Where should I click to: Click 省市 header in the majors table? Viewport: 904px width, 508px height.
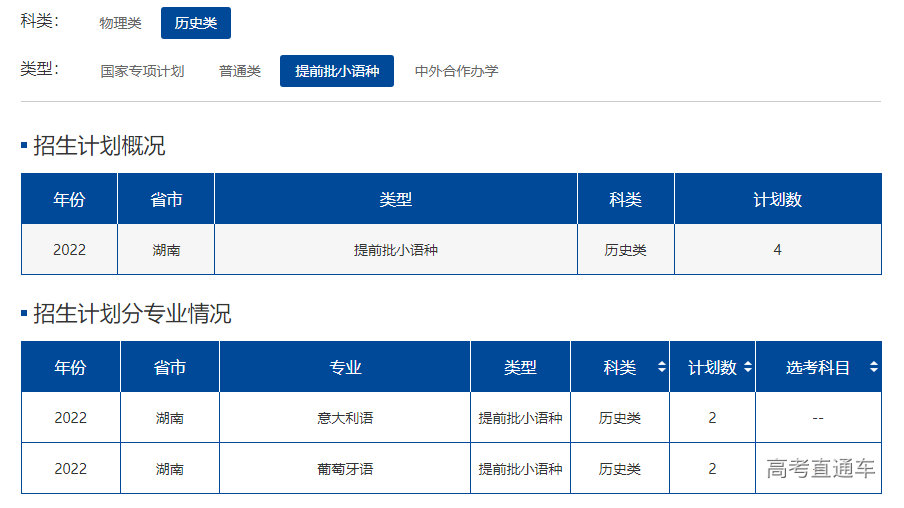169,368
